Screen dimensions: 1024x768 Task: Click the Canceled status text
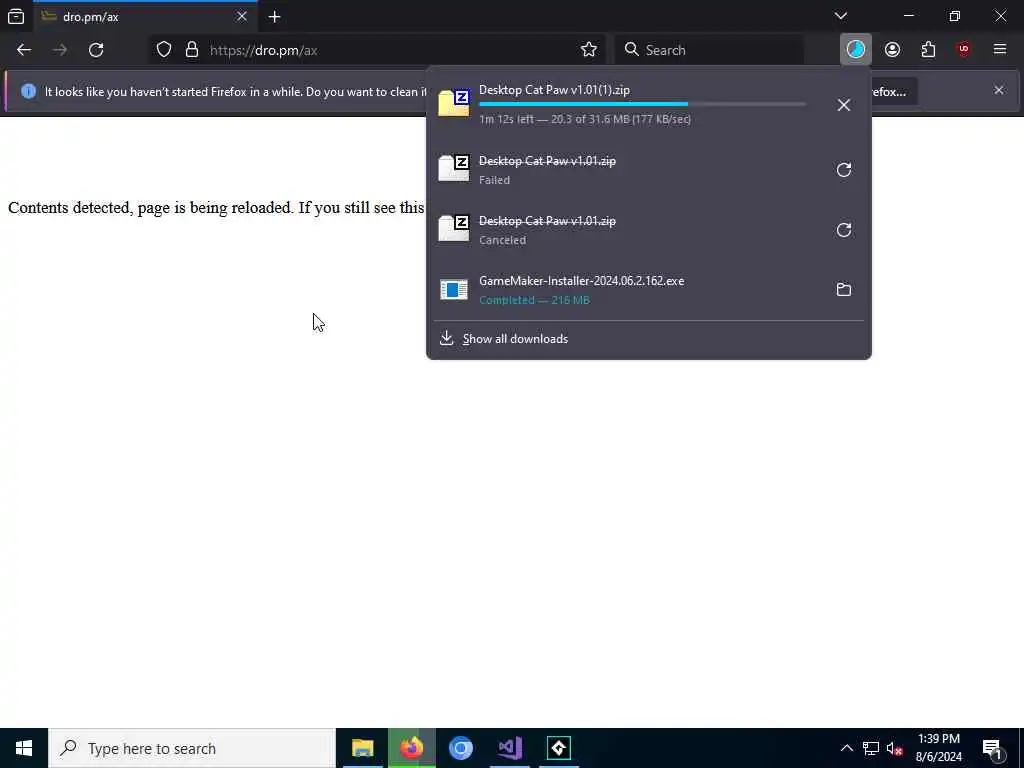[x=502, y=240]
